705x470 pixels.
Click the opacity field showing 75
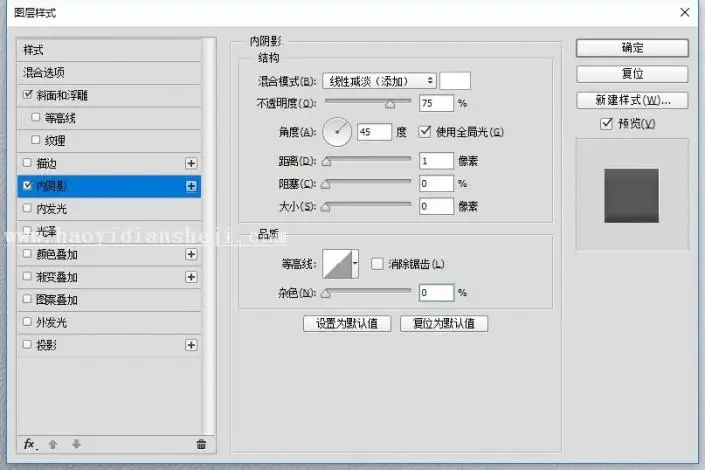click(x=436, y=103)
